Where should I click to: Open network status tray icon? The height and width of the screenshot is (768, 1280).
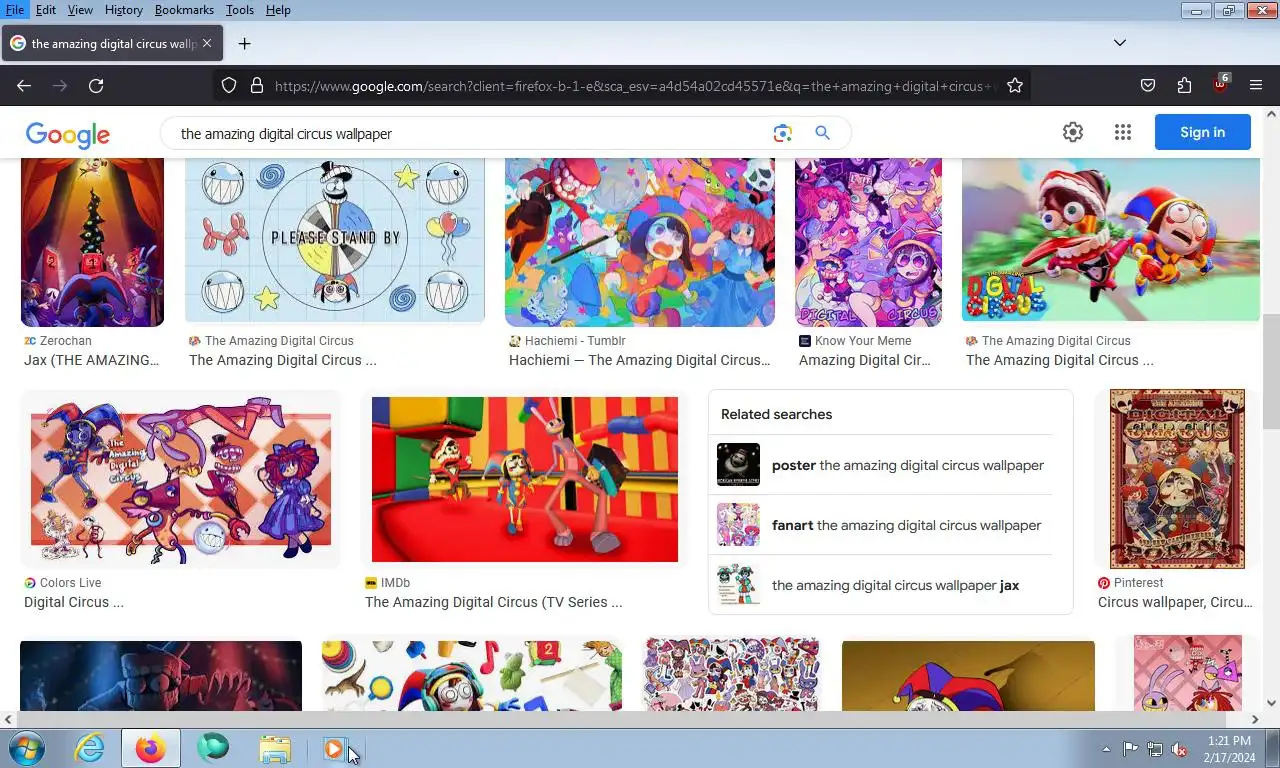coord(1155,749)
